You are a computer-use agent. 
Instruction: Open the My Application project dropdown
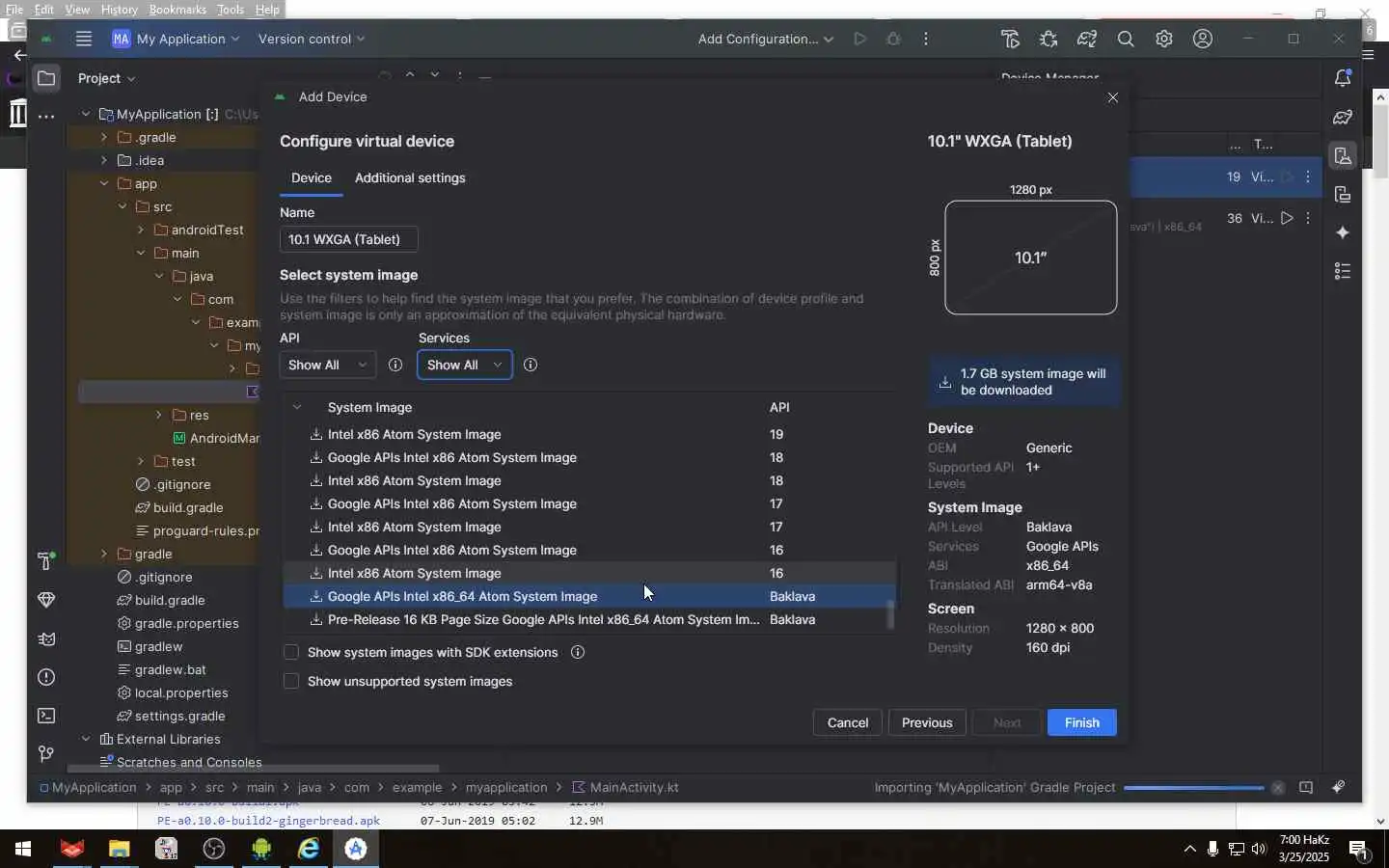click(176, 39)
